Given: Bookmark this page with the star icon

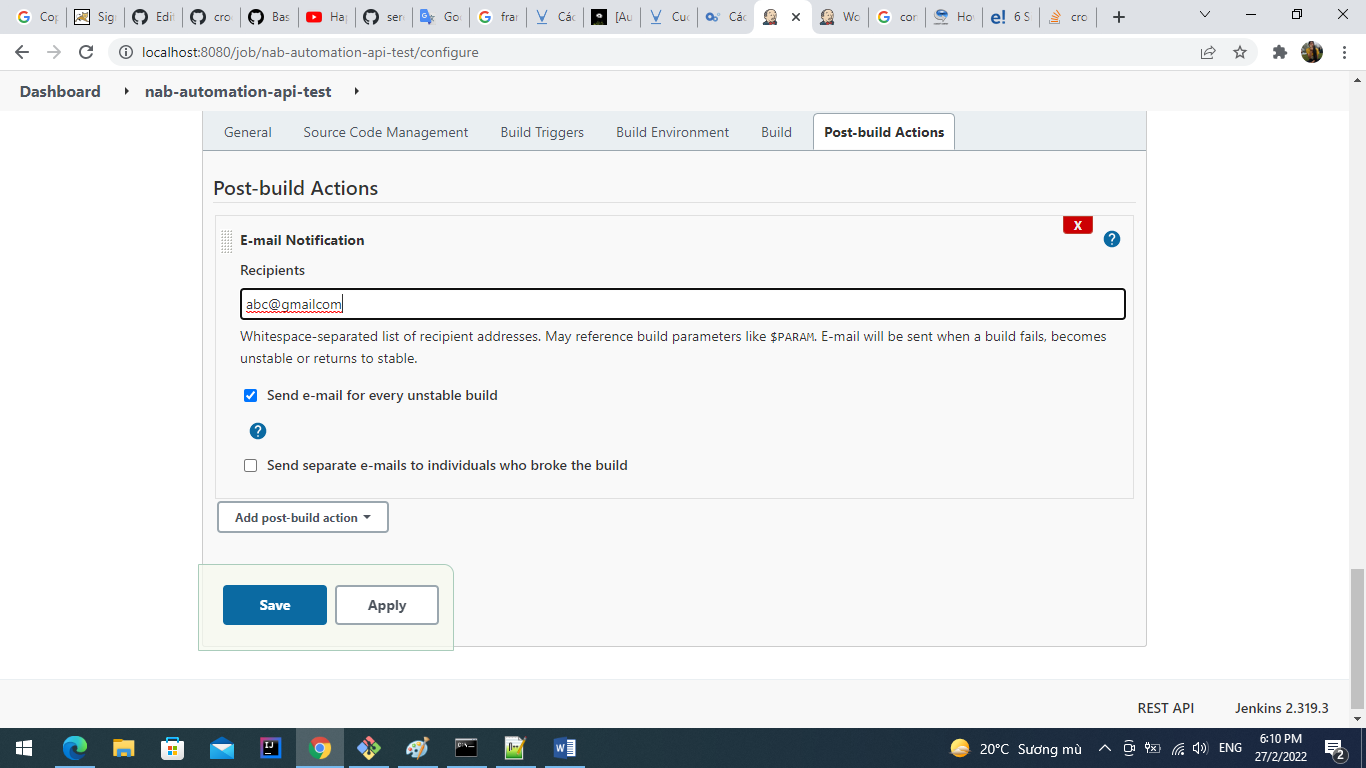Looking at the screenshot, I should pyautogui.click(x=1240, y=52).
